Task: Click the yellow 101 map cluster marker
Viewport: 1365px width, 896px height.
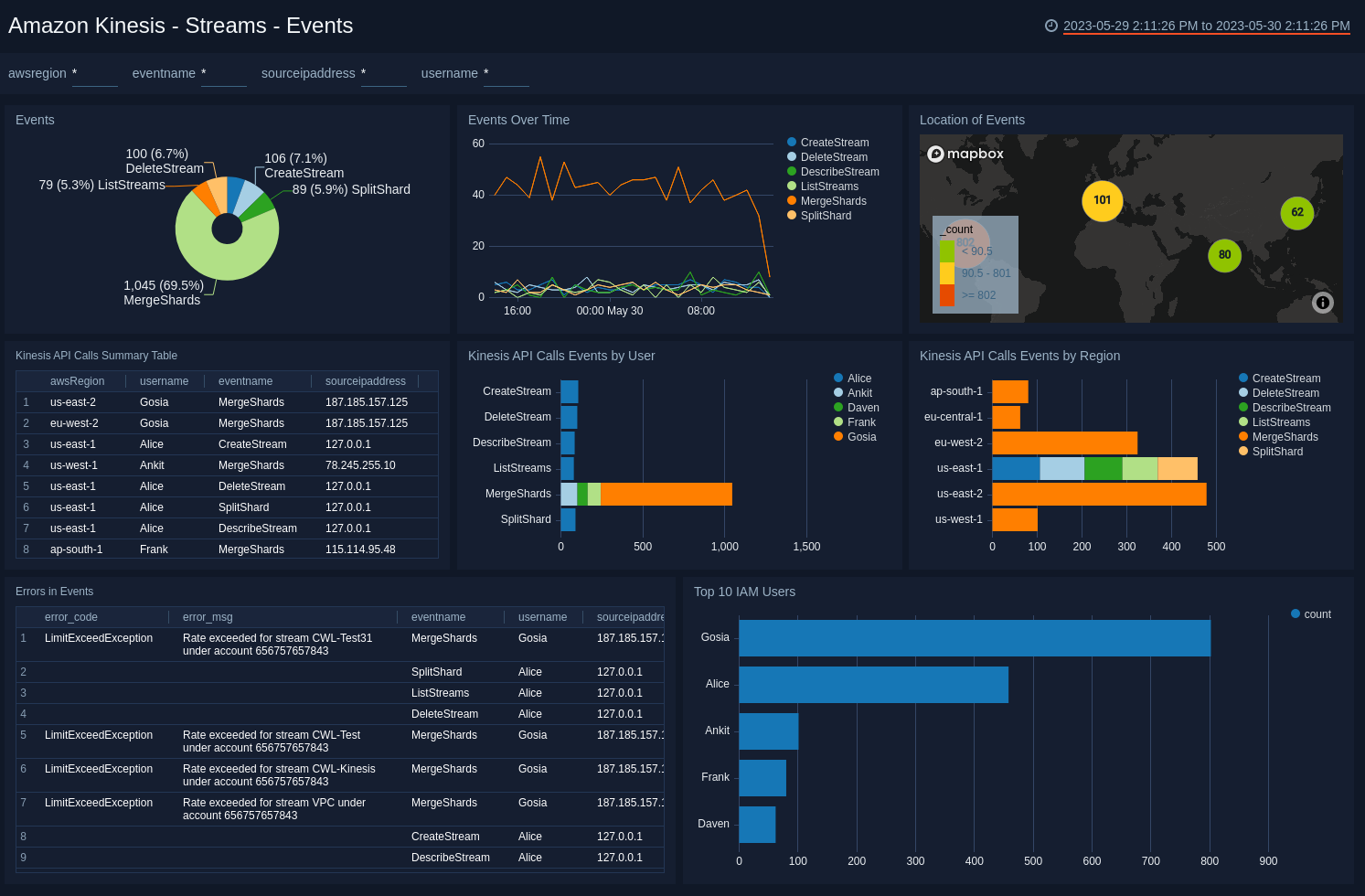Action: click(x=1102, y=200)
